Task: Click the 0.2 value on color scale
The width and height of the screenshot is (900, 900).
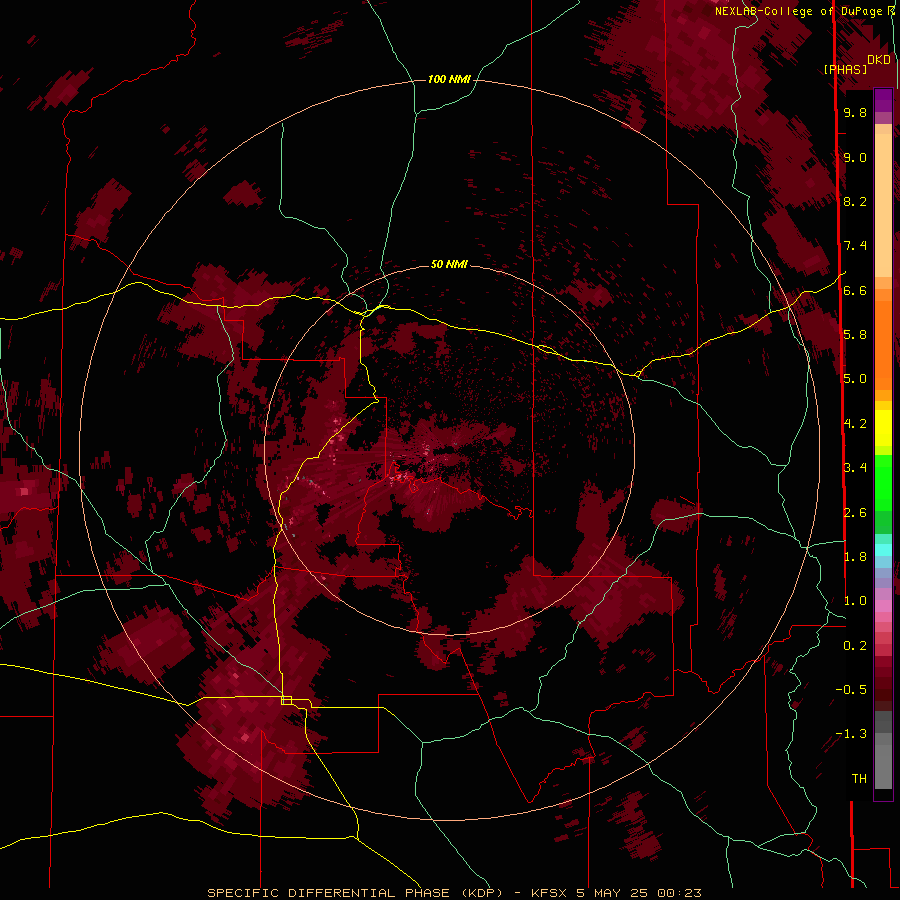Action: [x=855, y=646]
